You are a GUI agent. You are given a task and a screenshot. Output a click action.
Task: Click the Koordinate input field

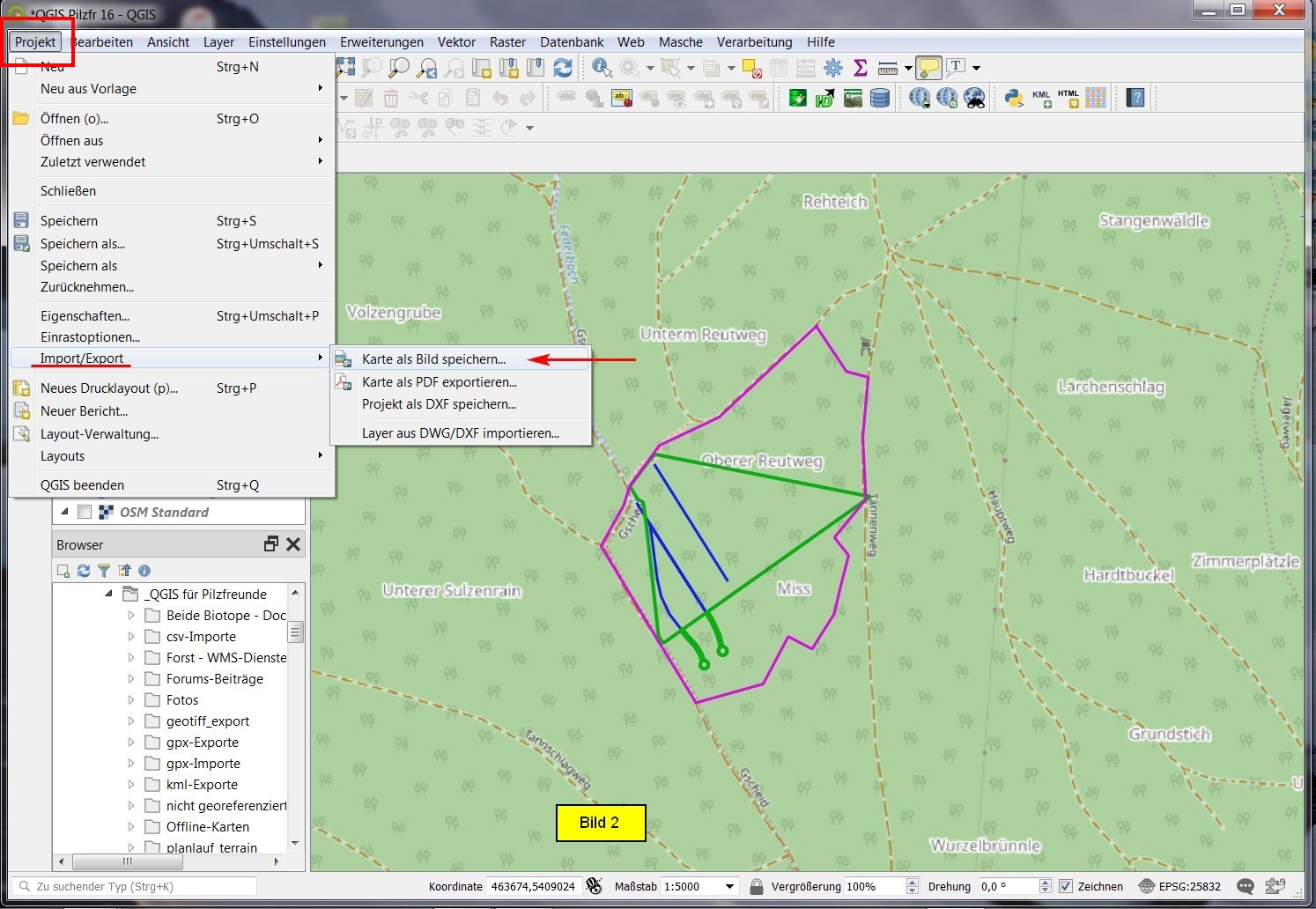pos(533,886)
